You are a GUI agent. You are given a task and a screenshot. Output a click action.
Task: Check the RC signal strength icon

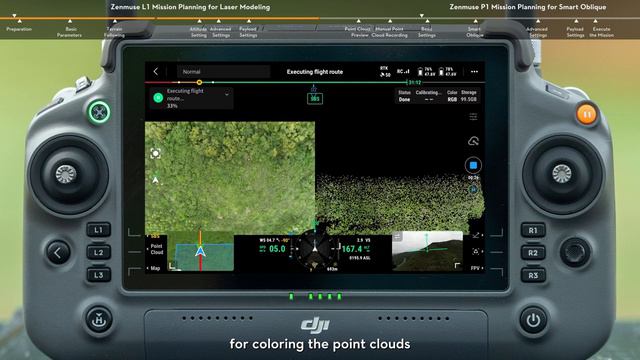click(403, 71)
